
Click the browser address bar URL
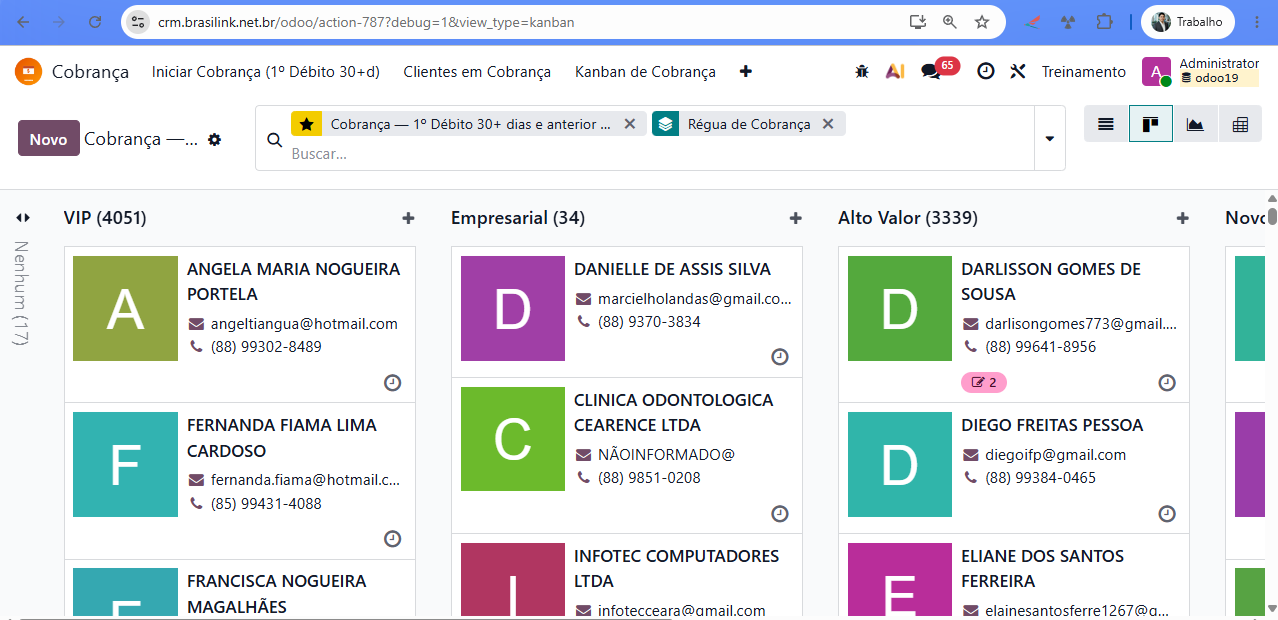coord(366,22)
